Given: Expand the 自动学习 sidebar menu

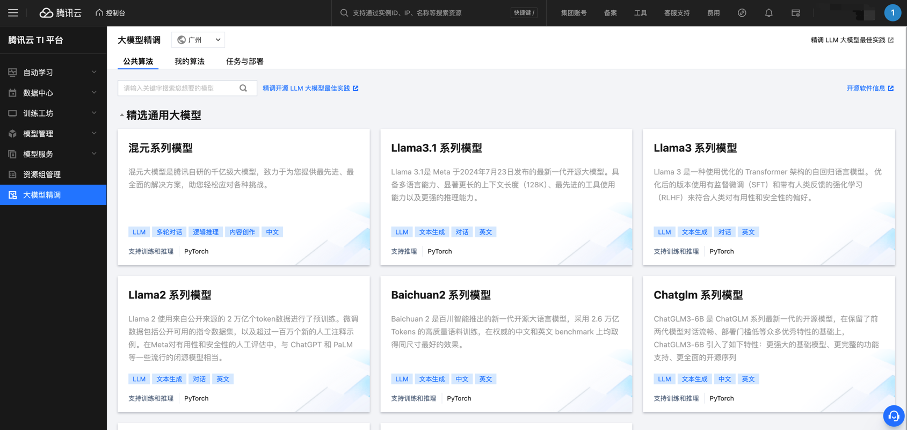Looking at the screenshot, I should tap(52, 72).
